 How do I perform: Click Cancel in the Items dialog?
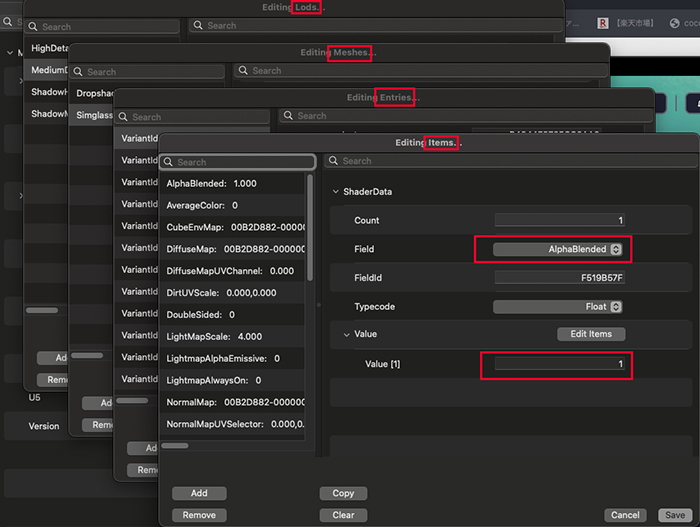pyautogui.click(x=625, y=515)
